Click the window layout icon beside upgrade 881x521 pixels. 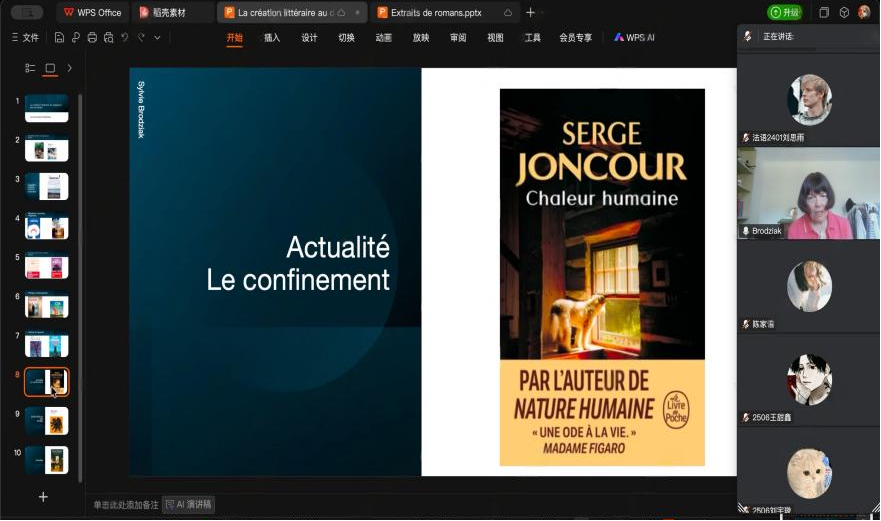coord(824,12)
